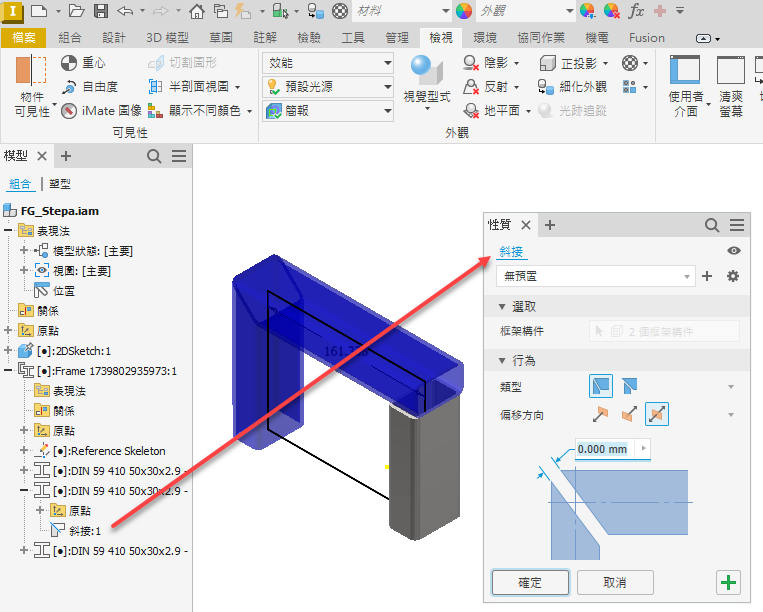
Task: Click the fx parameters icon
Action: coord(636,11)
